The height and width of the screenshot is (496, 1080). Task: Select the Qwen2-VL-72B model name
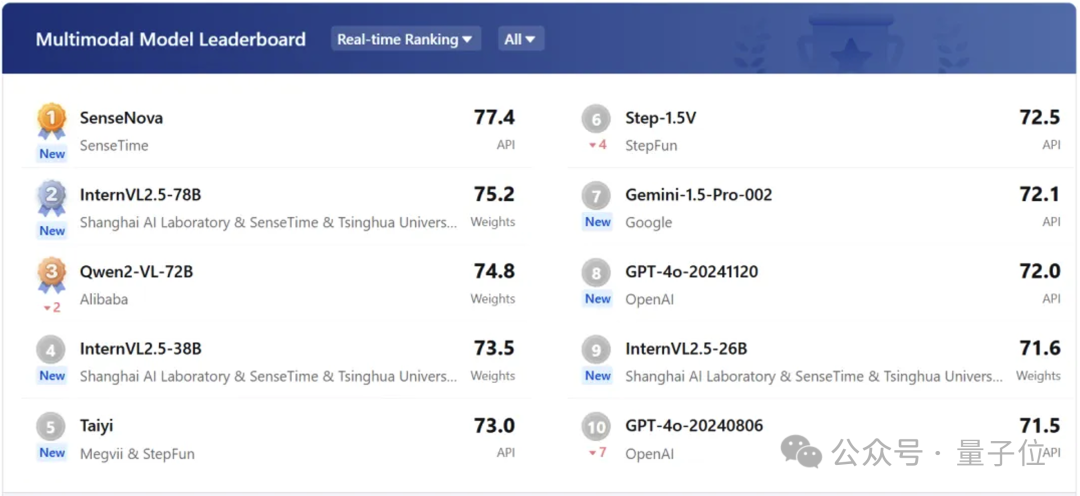[136, 272]
